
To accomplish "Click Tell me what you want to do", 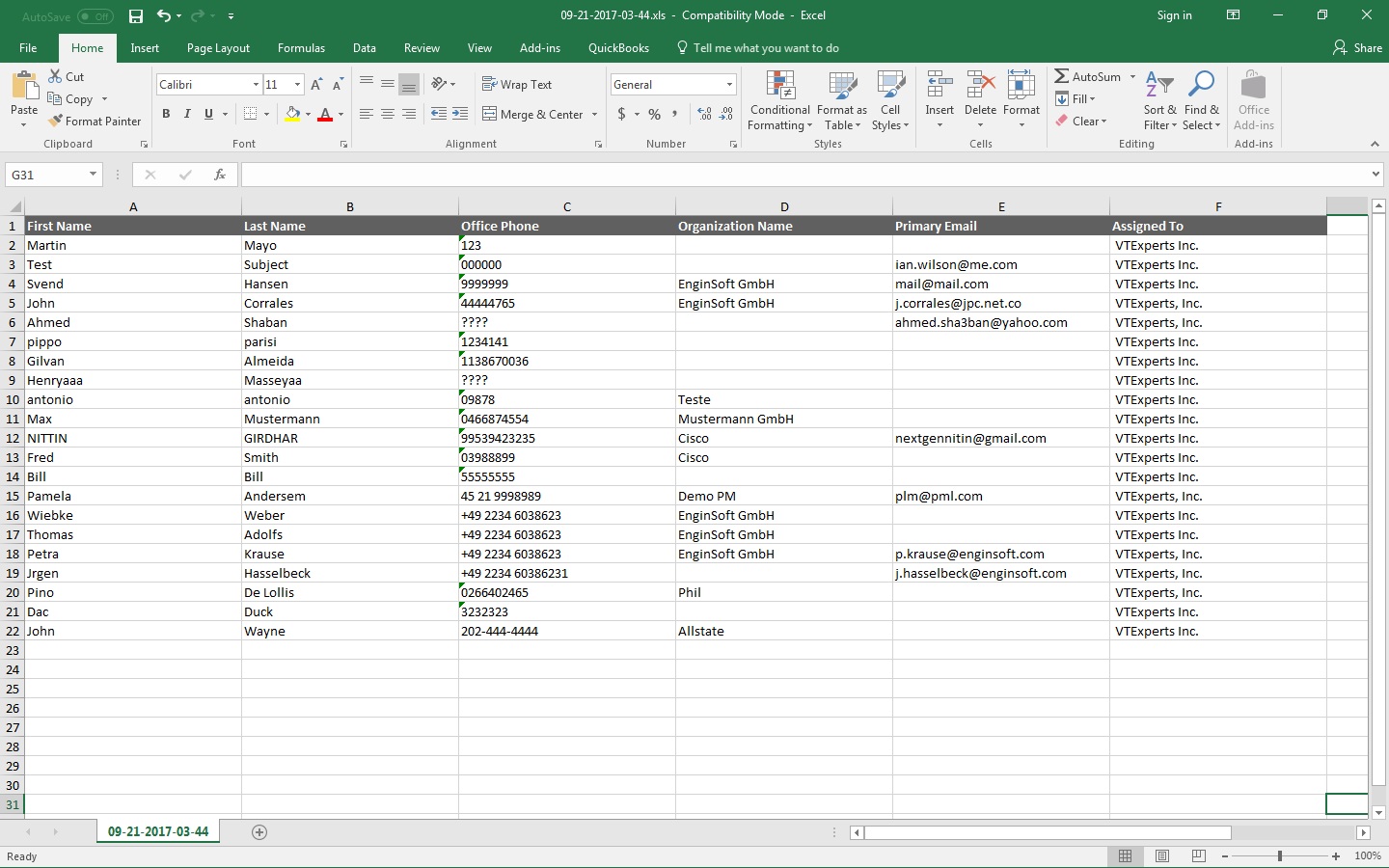I will [757, 48].
